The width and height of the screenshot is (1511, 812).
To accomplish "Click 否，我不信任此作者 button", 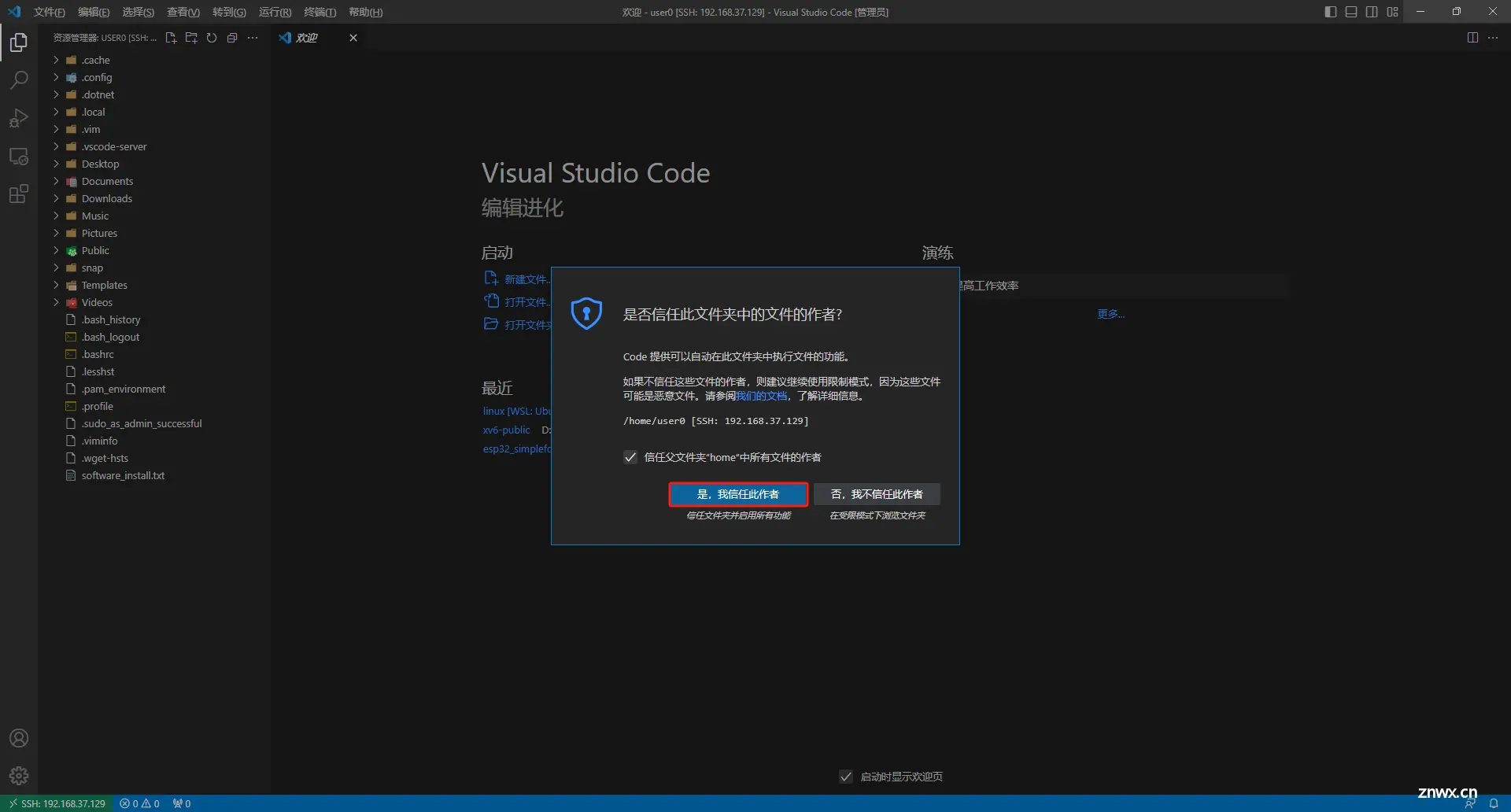I will [877, 494].
